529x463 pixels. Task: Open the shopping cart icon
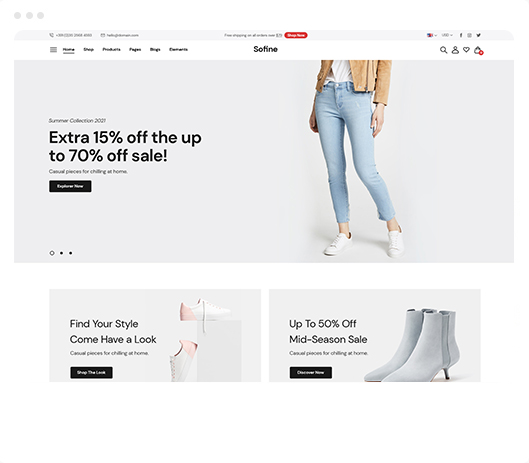click(x=478, y=50)
